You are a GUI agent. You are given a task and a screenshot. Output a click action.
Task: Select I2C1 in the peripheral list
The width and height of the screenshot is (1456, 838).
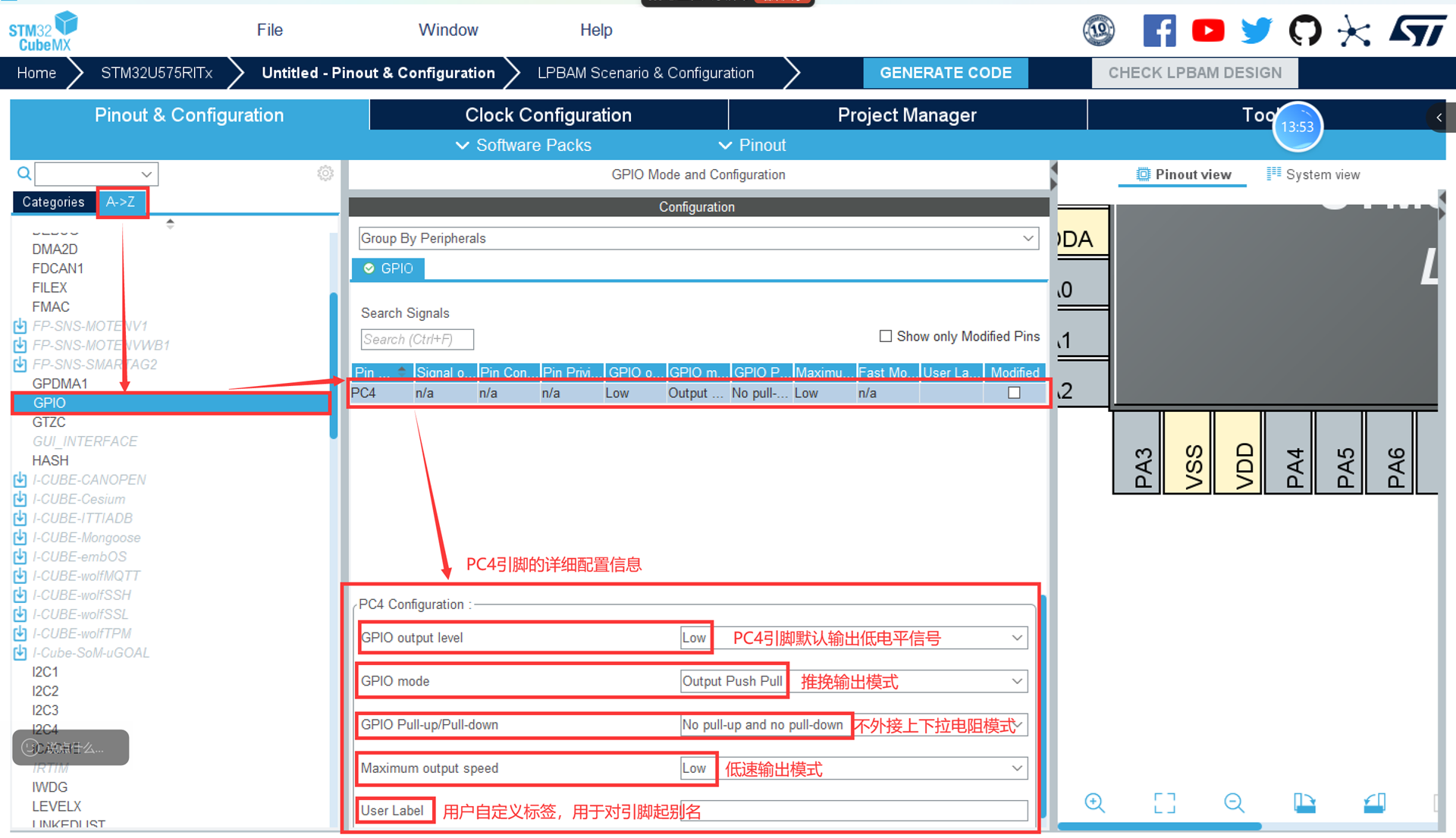(x=45, y=672)
